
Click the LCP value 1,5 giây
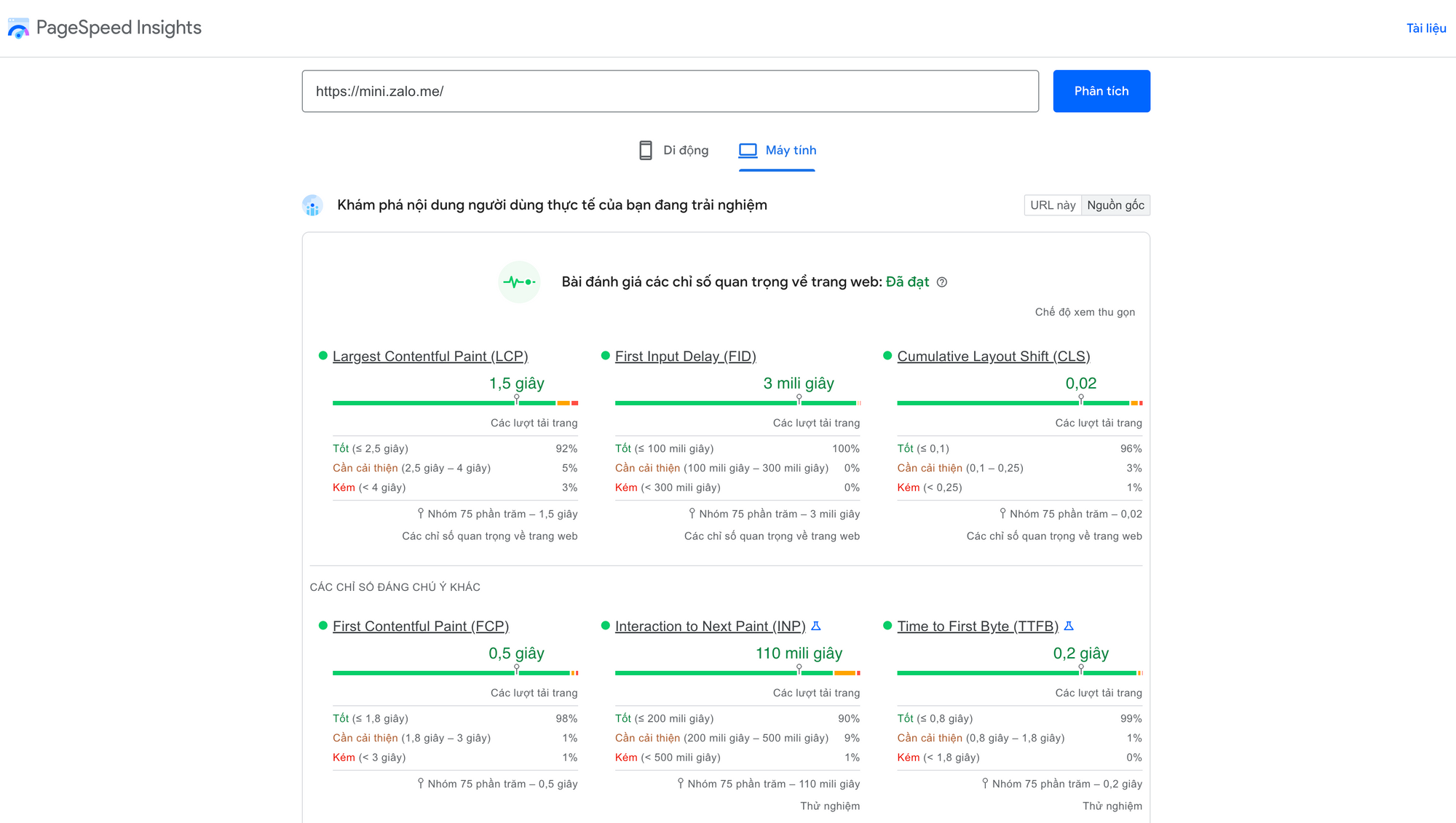tap(517, 383)
